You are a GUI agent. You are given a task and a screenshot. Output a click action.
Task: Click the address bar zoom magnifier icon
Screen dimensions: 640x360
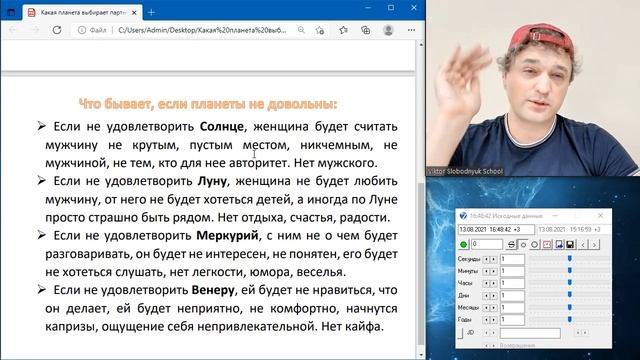tap(301, 30)
